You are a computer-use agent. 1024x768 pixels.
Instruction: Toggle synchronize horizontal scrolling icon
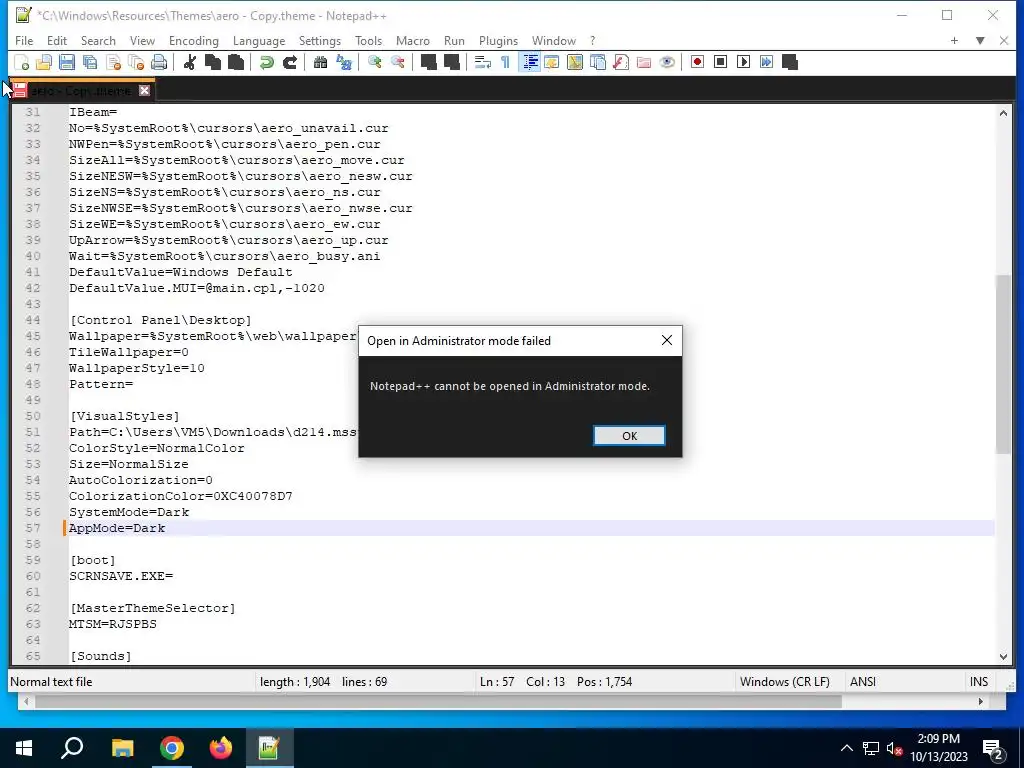[451, 62]
